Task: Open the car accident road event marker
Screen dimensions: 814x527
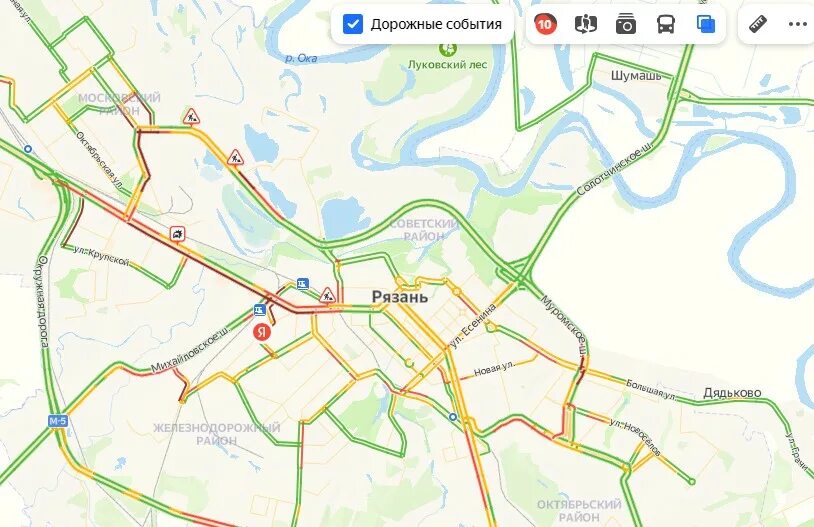Action: point(178,234)
